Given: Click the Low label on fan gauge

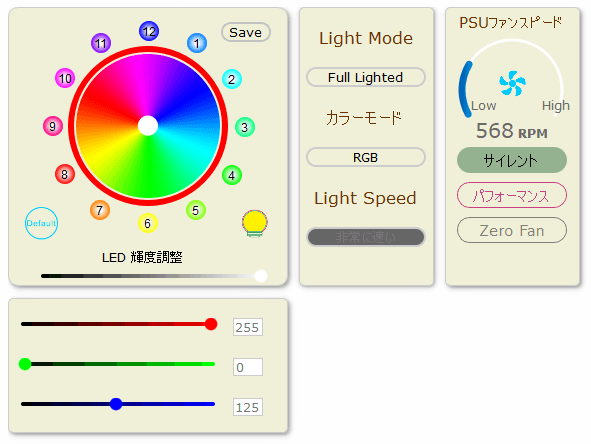Looking at the screenshot, I should coord(484,106).
